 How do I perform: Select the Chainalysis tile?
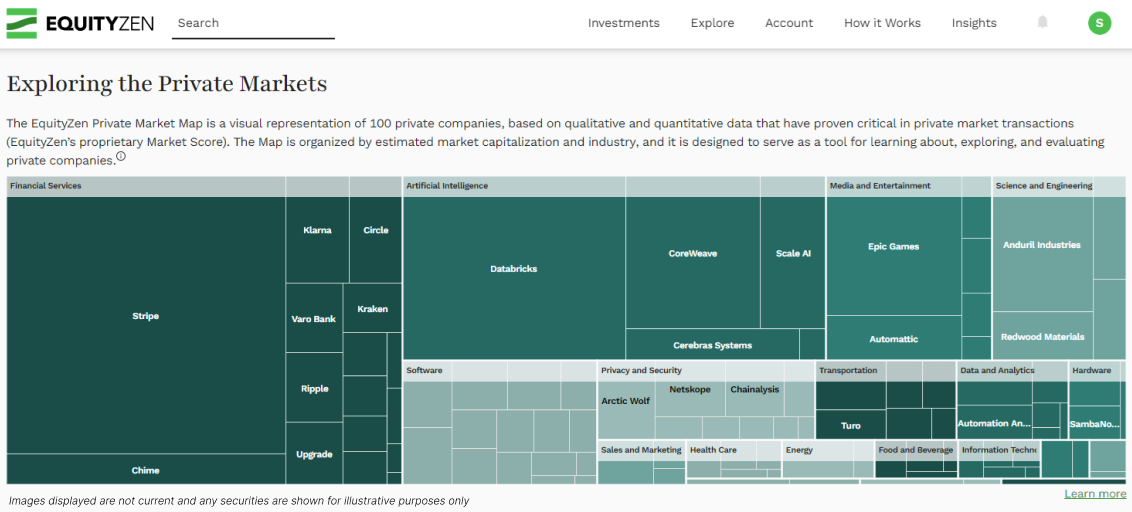[754, 399]
